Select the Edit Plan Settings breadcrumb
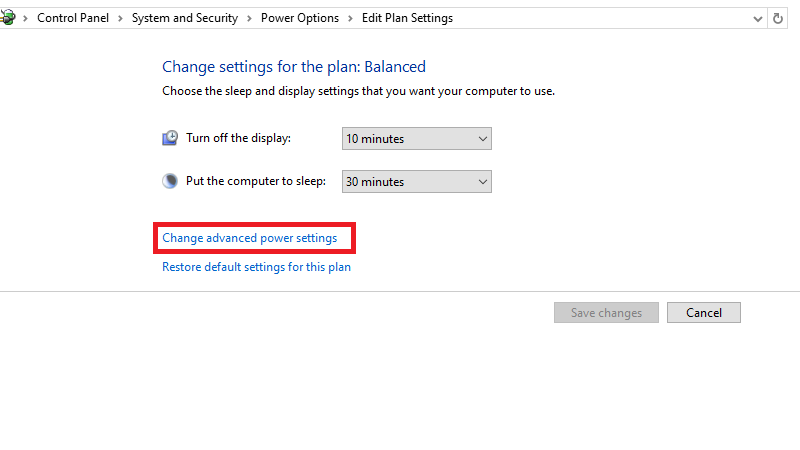This screenshot has width=800, height=450. point(407,18)
